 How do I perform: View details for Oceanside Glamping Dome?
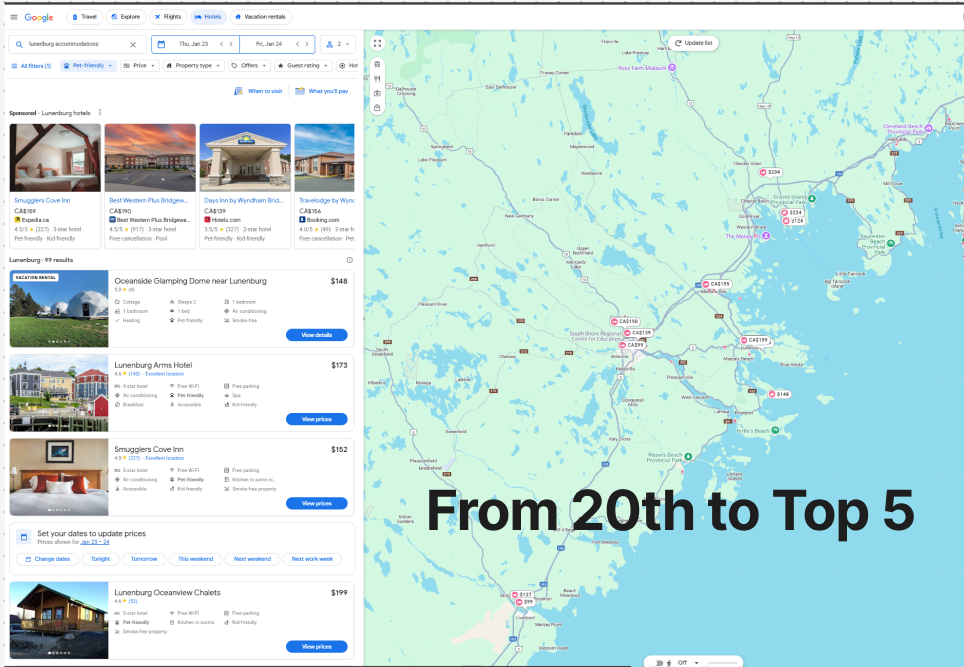point(317,335)
